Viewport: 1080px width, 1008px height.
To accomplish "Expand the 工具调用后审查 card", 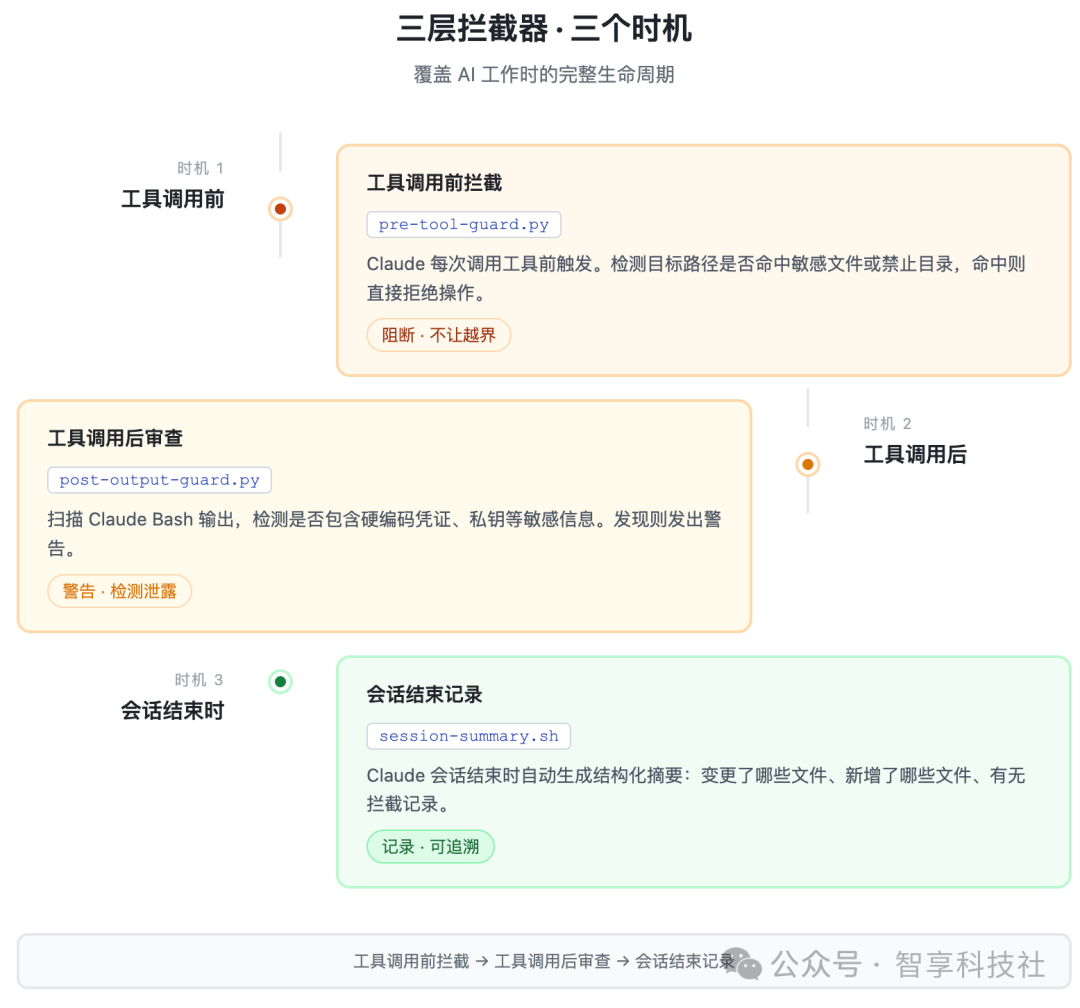I will coord(383,516).
